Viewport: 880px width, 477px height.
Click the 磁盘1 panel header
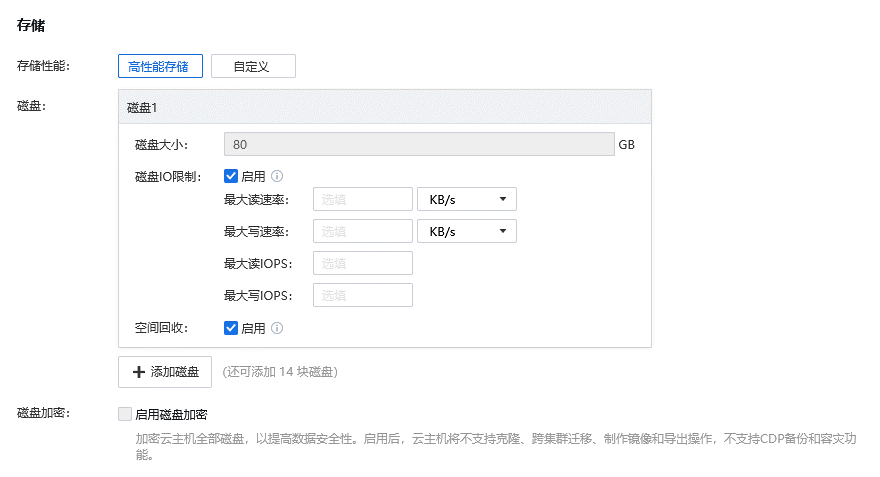(x=385, y=107)
